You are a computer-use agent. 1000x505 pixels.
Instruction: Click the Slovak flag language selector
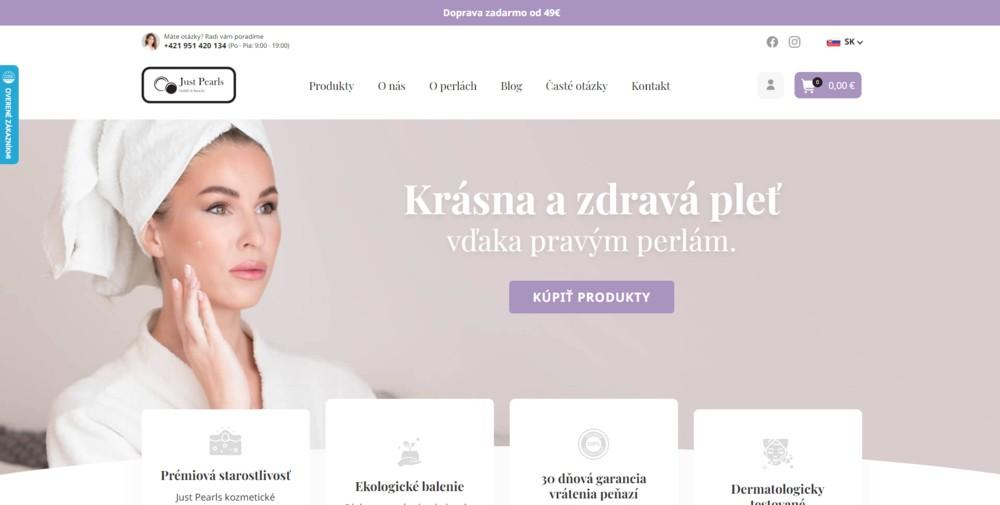tap(833, 43)
